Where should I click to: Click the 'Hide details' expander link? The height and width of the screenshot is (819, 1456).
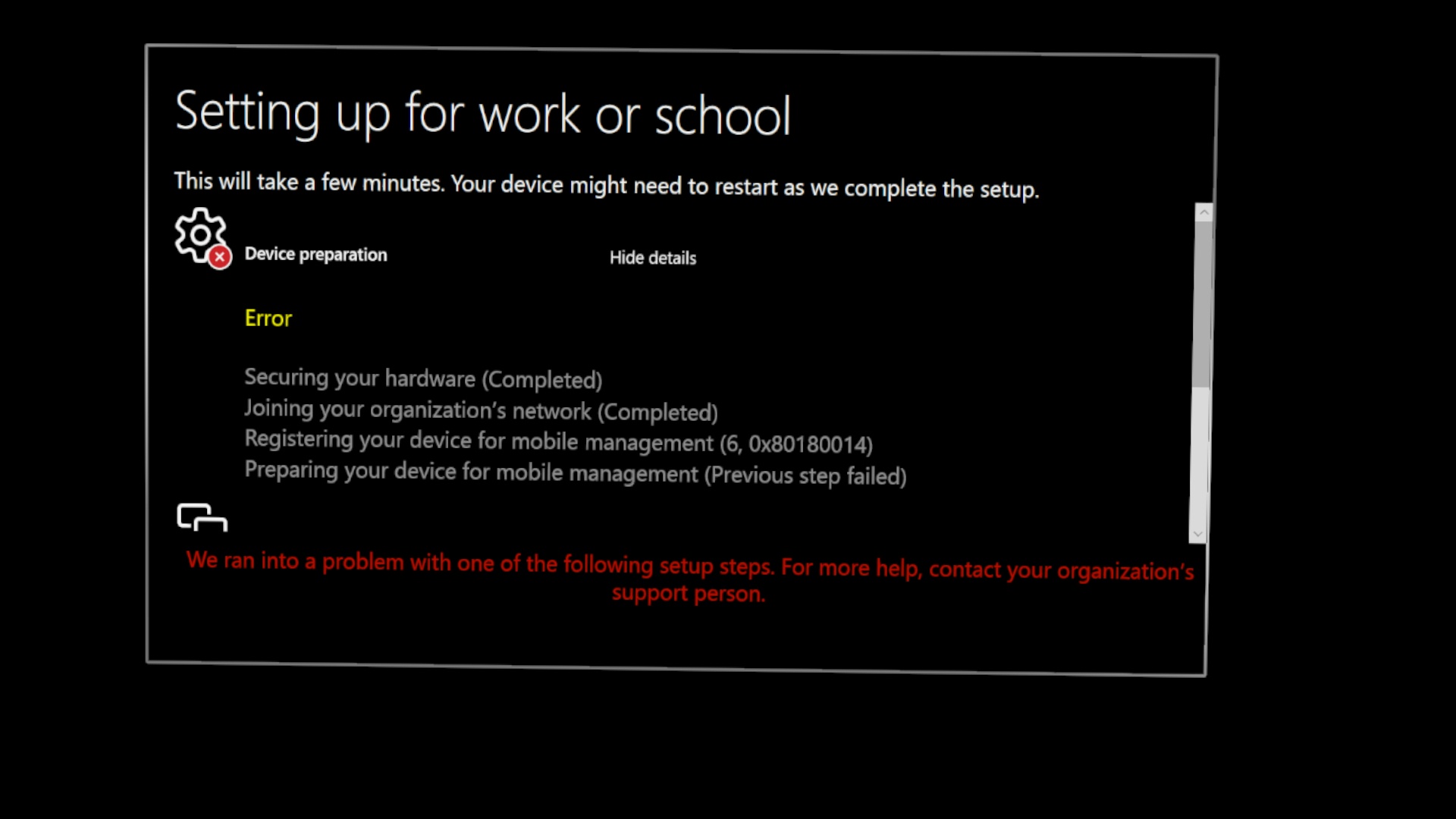[652, 258]
